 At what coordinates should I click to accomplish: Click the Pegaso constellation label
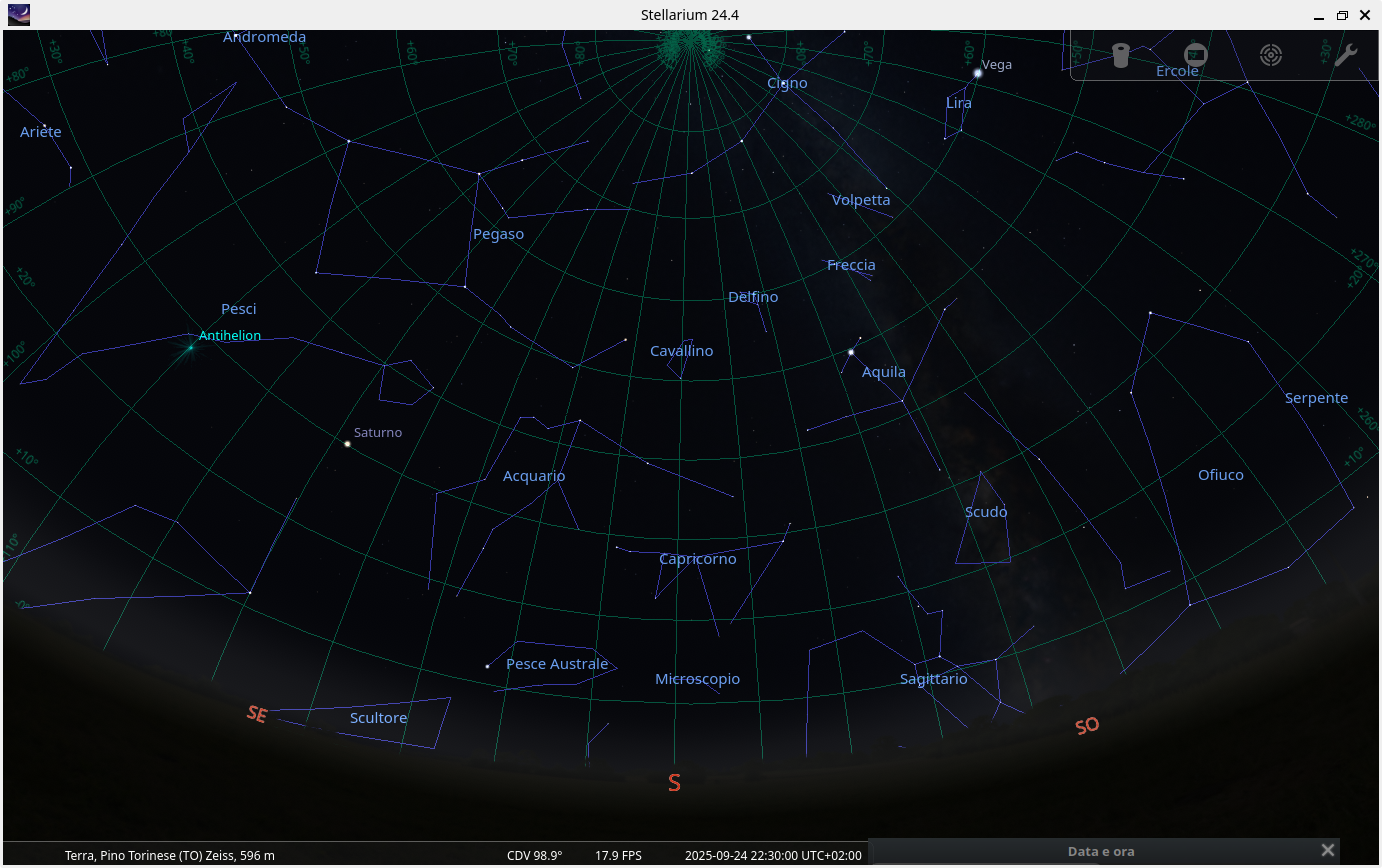click(498, 233)
